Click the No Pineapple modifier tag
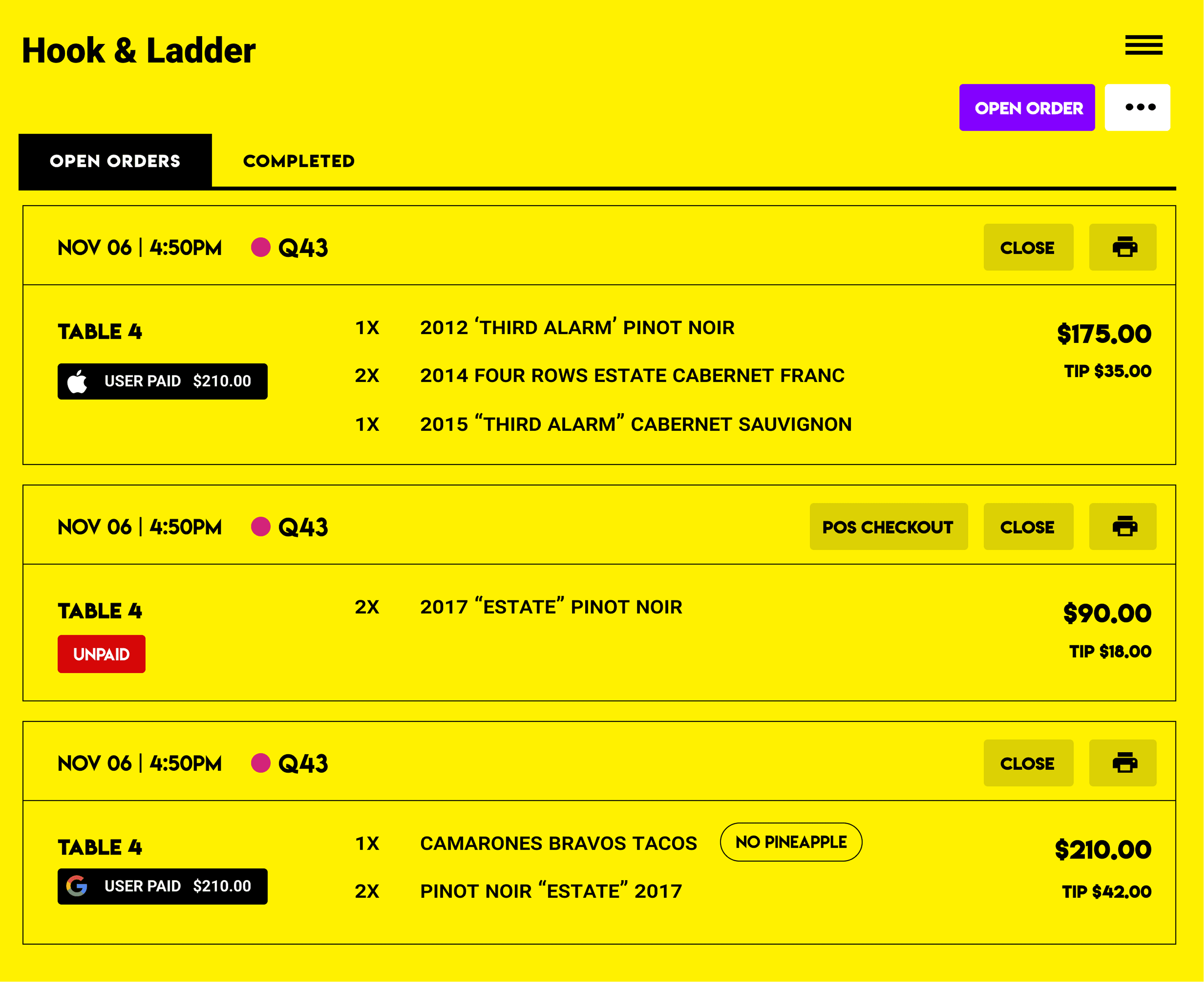1204x982 pixels. click(x=791, y=842)
